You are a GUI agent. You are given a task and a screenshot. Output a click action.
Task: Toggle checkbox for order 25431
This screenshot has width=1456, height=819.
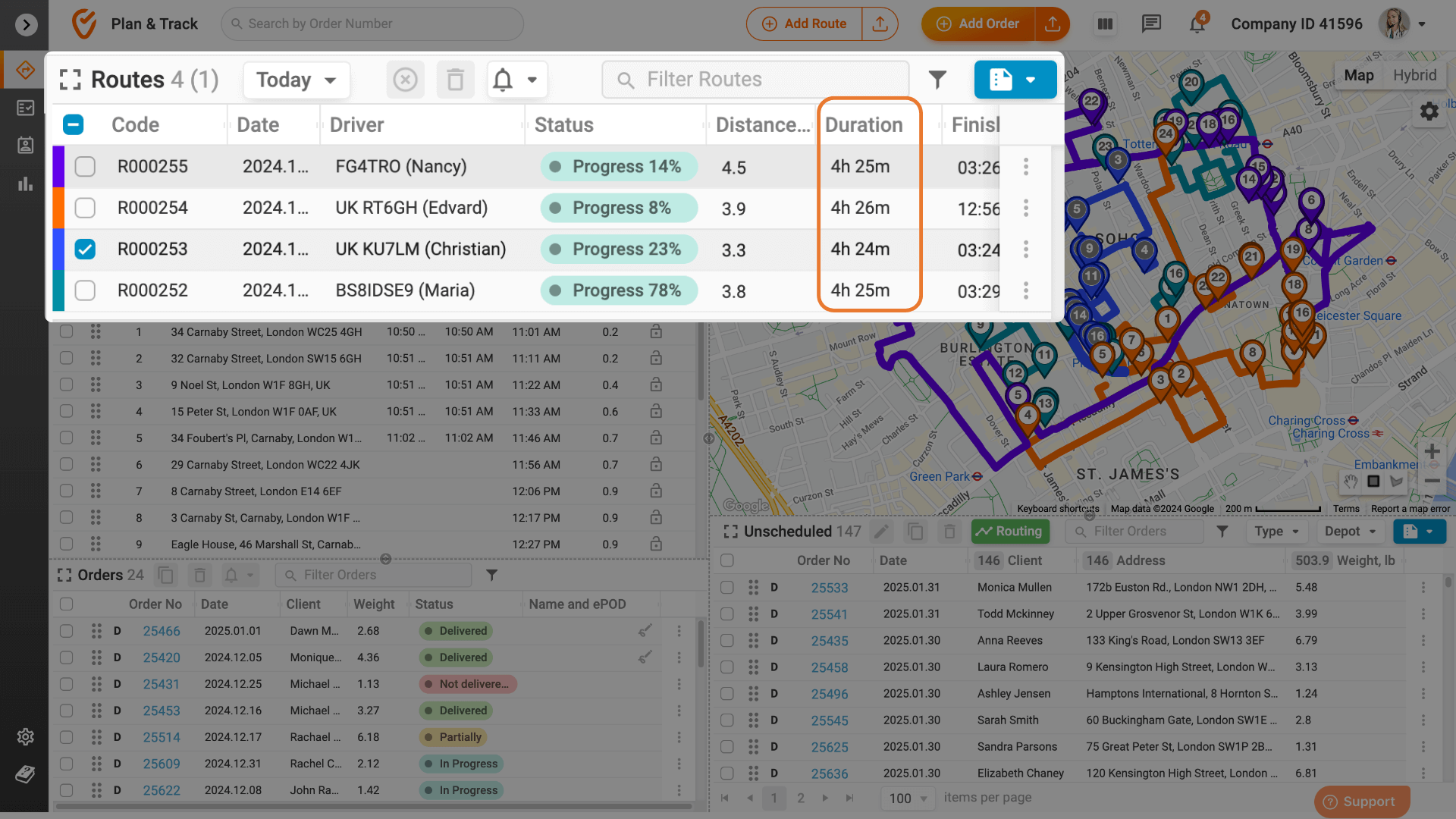65,684
